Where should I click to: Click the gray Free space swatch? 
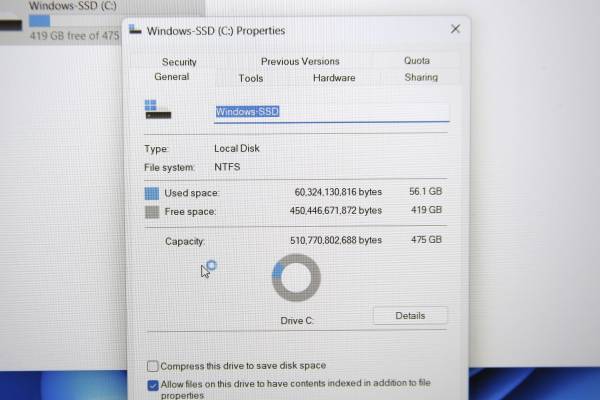152,212
